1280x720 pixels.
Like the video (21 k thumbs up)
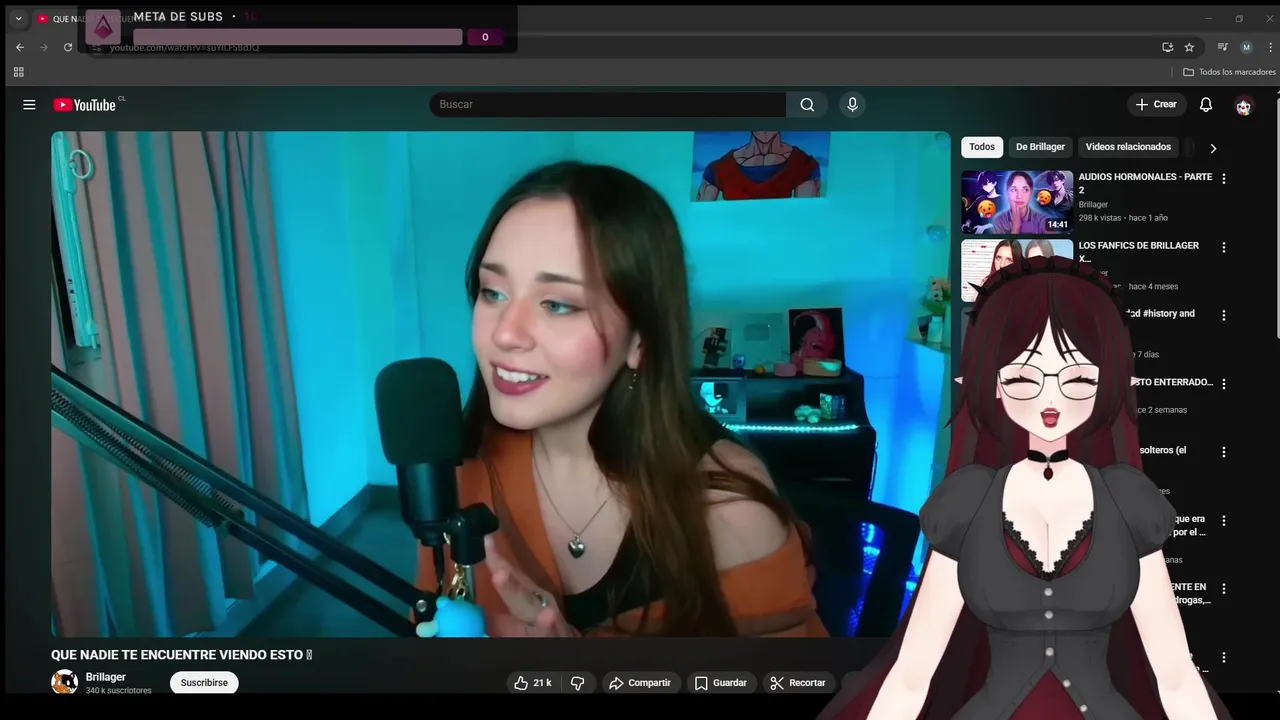click(533, 683)
